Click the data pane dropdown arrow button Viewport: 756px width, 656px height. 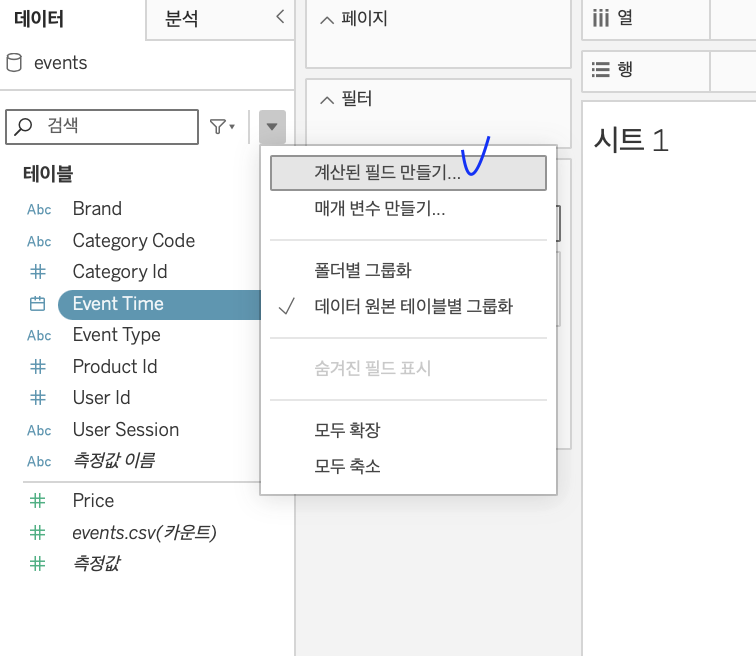(272, 127)
